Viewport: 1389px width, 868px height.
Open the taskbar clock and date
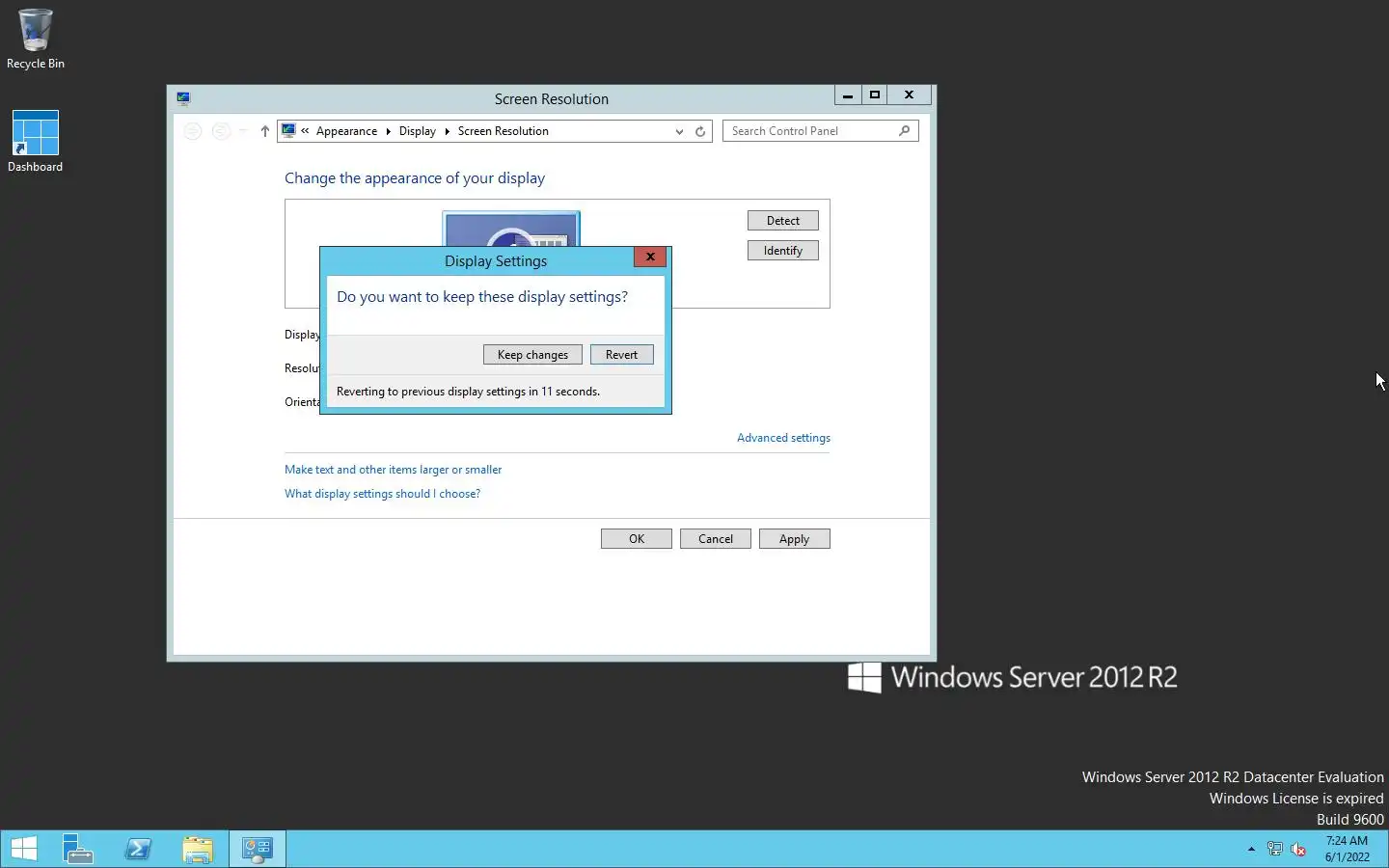pos(1347,849)
